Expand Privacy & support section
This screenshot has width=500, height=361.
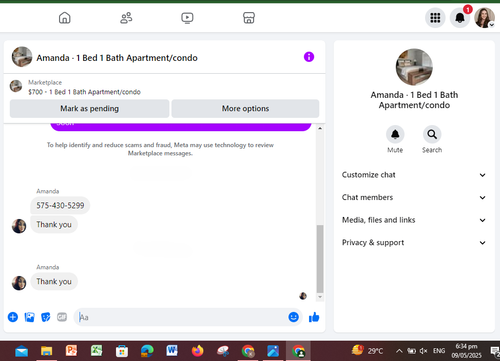(414, 243)
